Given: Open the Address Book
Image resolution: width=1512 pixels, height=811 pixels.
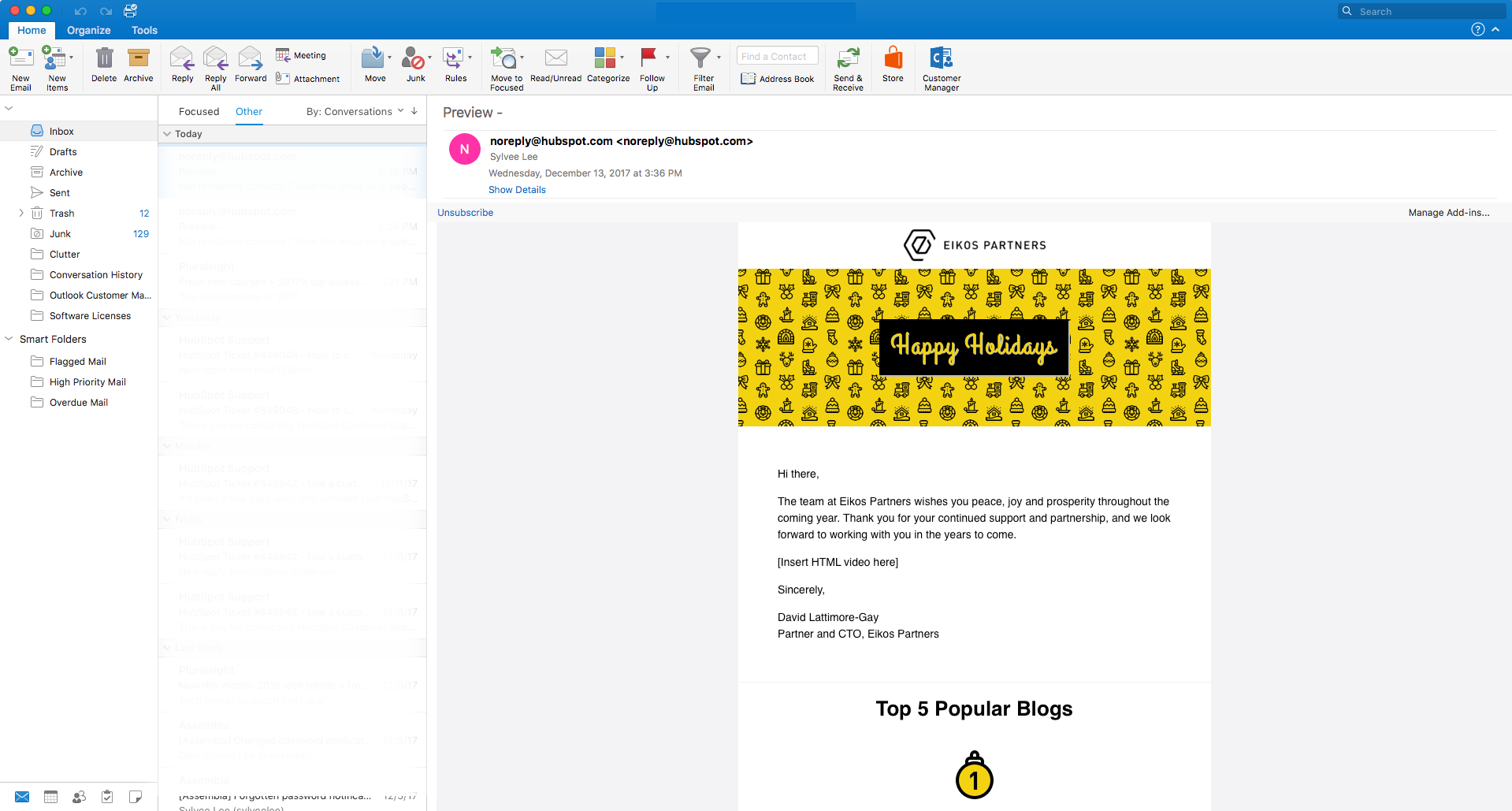Looking at the screenshot, I should [778, 79].
